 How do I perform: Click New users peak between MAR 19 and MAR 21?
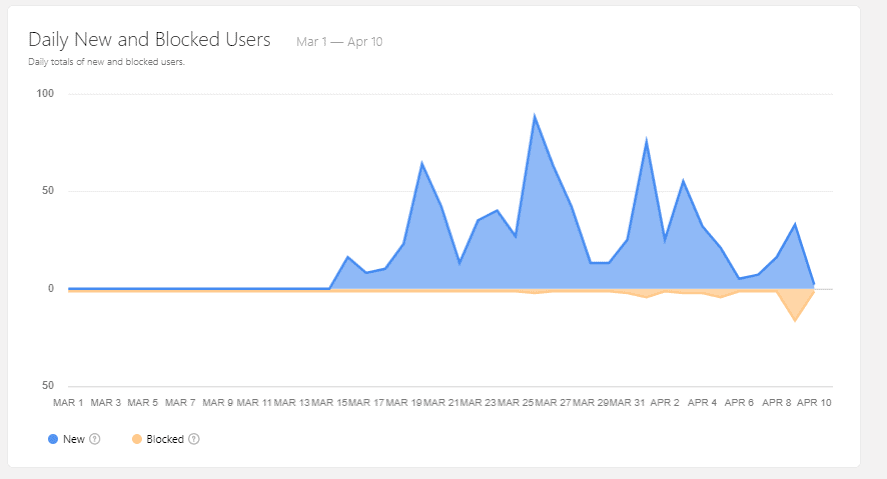[422, 163]
